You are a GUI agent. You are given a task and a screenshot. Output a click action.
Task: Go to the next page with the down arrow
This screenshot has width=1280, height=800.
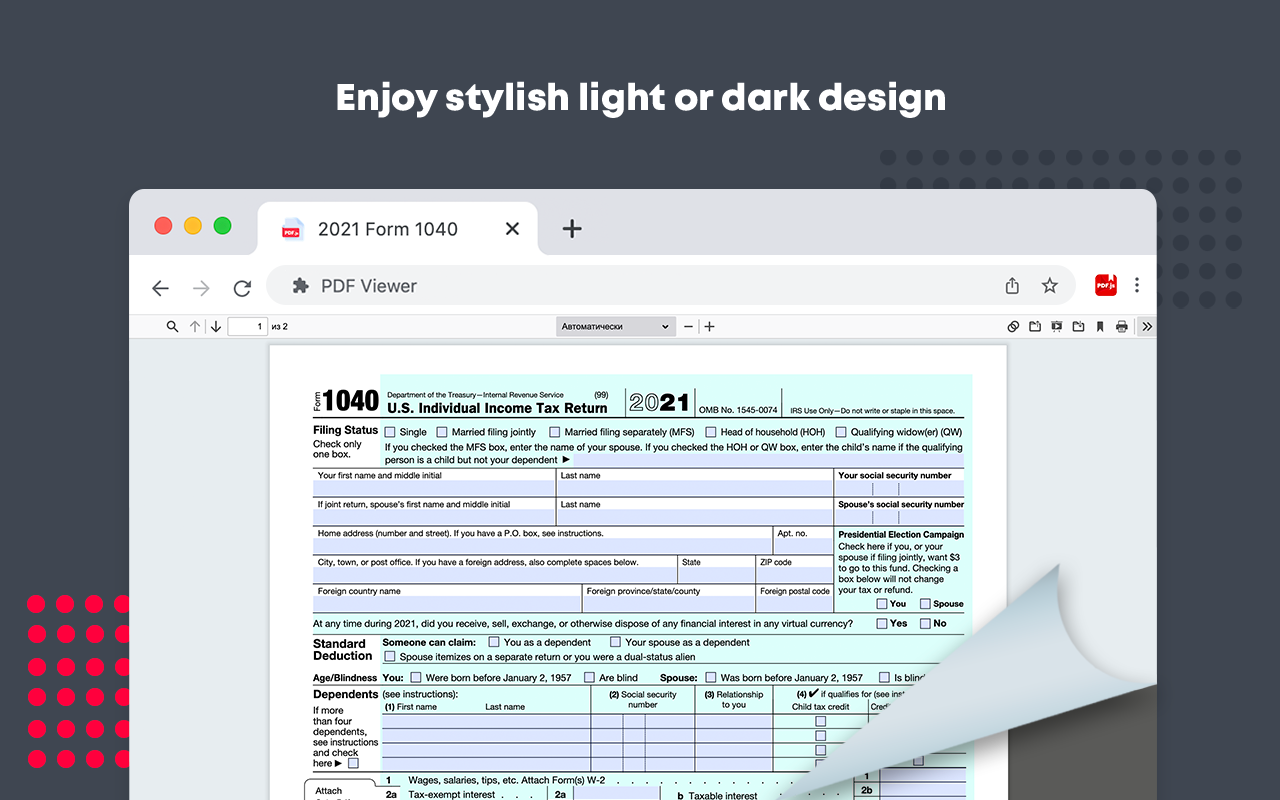coord(216,326)
